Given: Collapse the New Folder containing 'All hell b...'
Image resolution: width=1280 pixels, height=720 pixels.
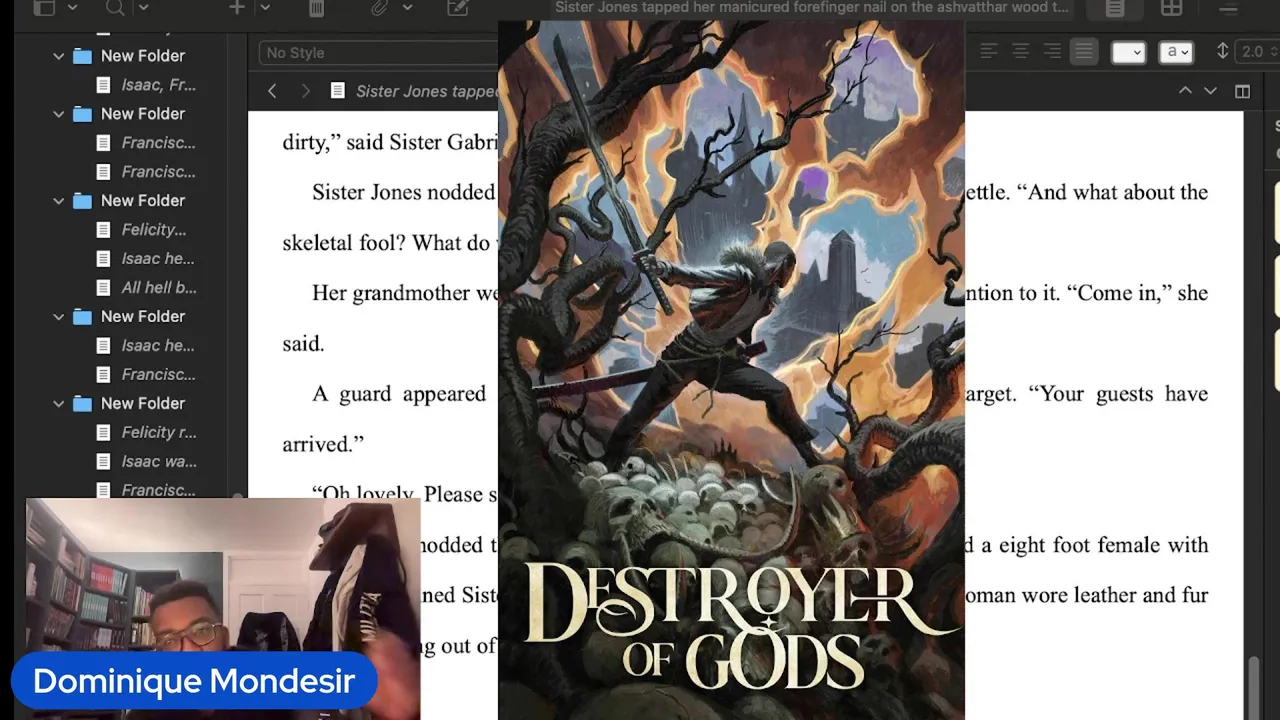Looking at the screenshot, I should click(59, 201).
